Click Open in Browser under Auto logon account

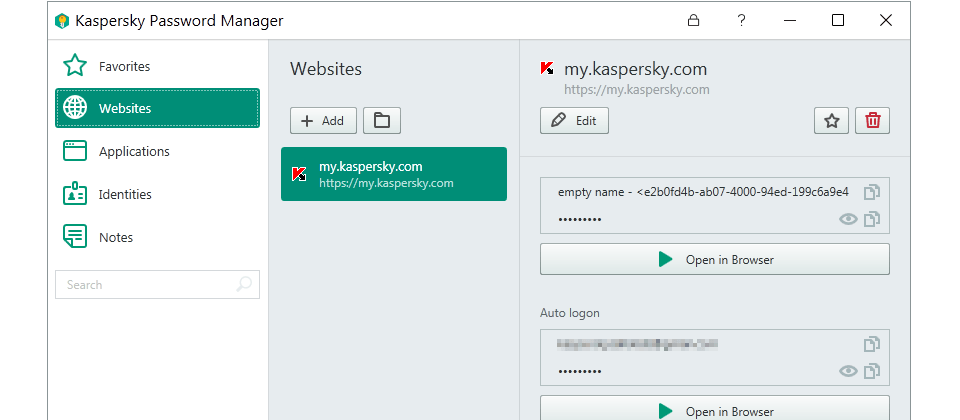[x=714, y=408]
